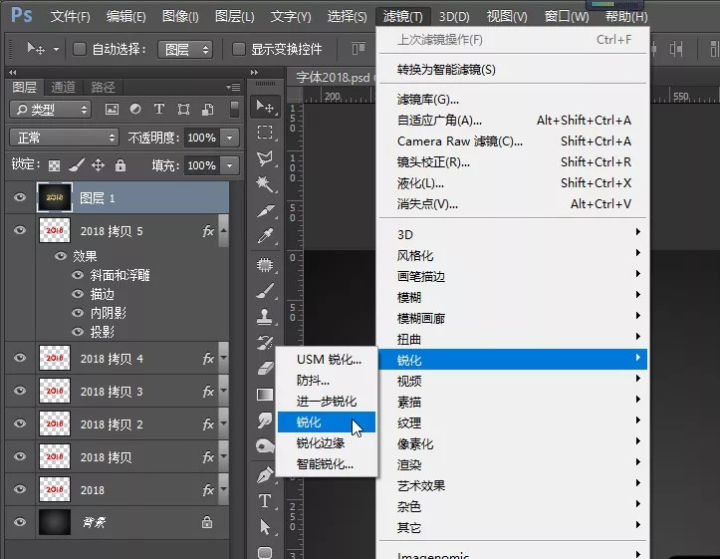Open the 正常 blend mode dropdown
The height and width of the screenshot is (559, 720).
coord(64,137)
